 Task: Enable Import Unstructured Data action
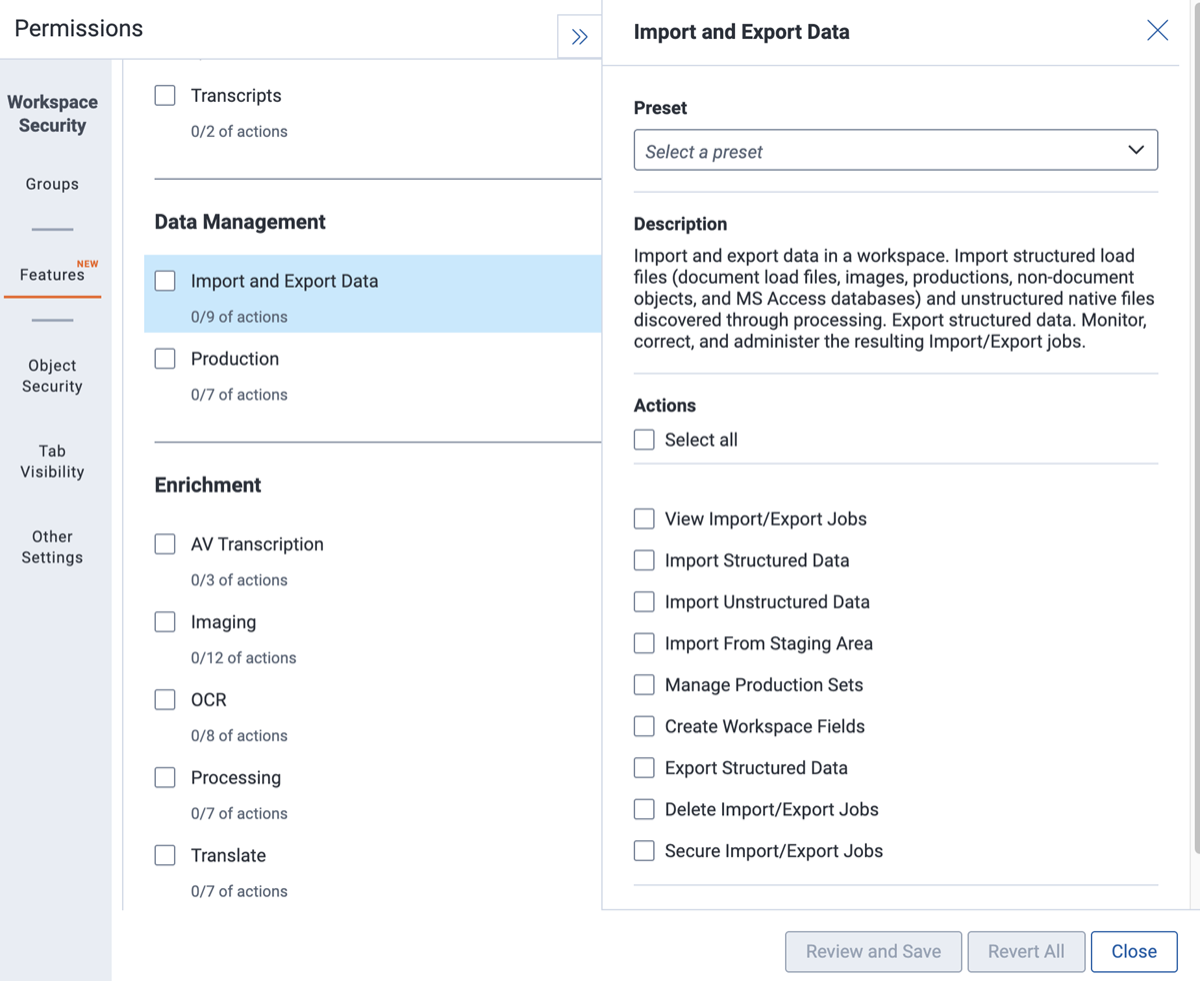[644, 602]
